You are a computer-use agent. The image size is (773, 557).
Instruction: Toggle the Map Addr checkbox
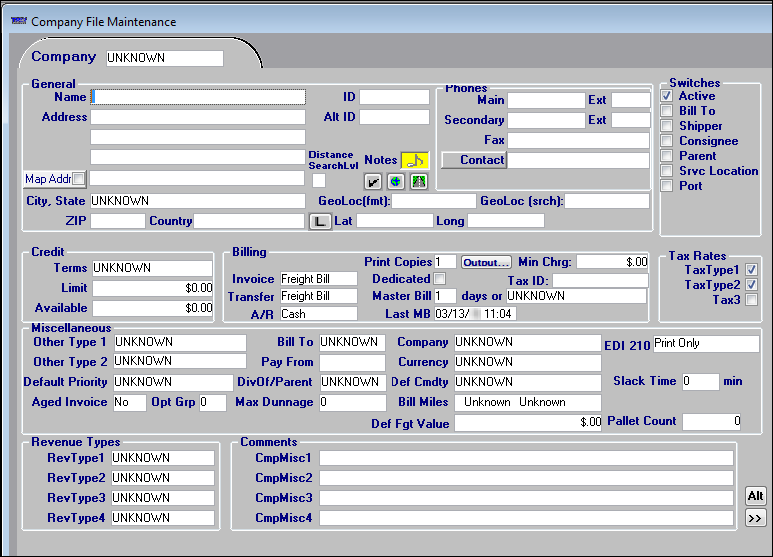(79, 179)
